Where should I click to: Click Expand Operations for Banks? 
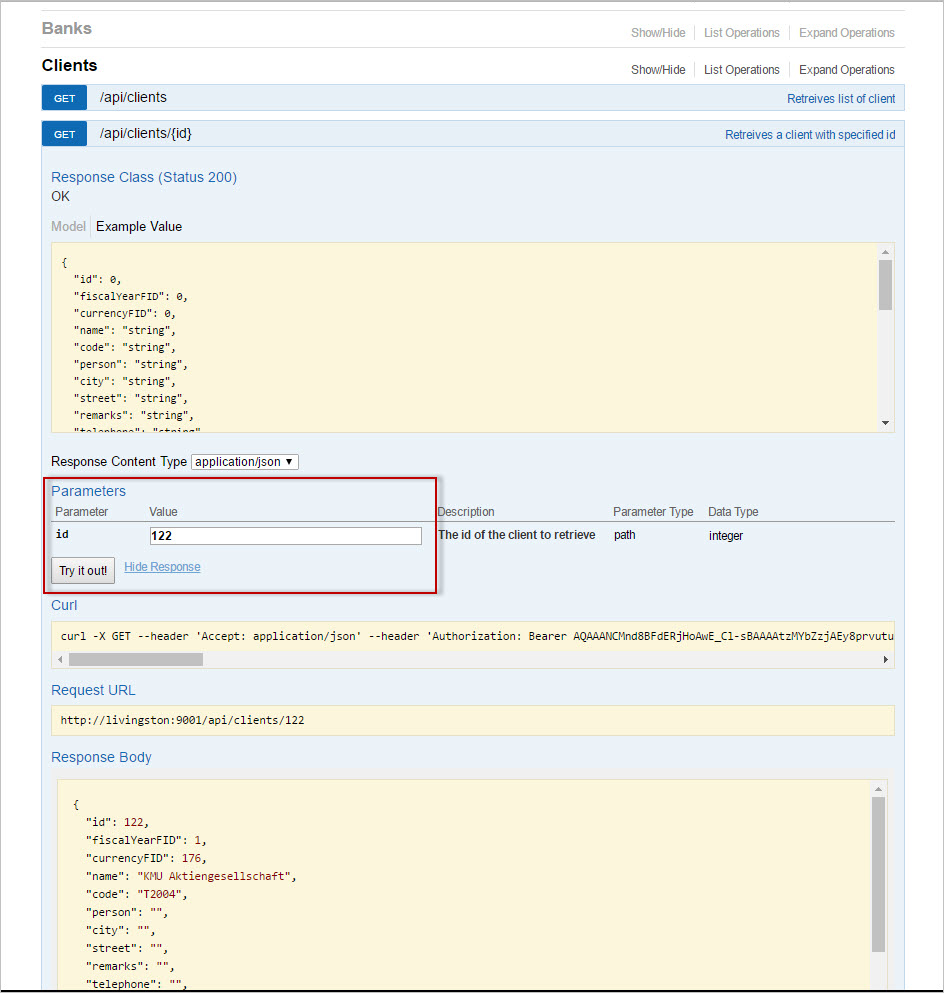pos(846,33)
